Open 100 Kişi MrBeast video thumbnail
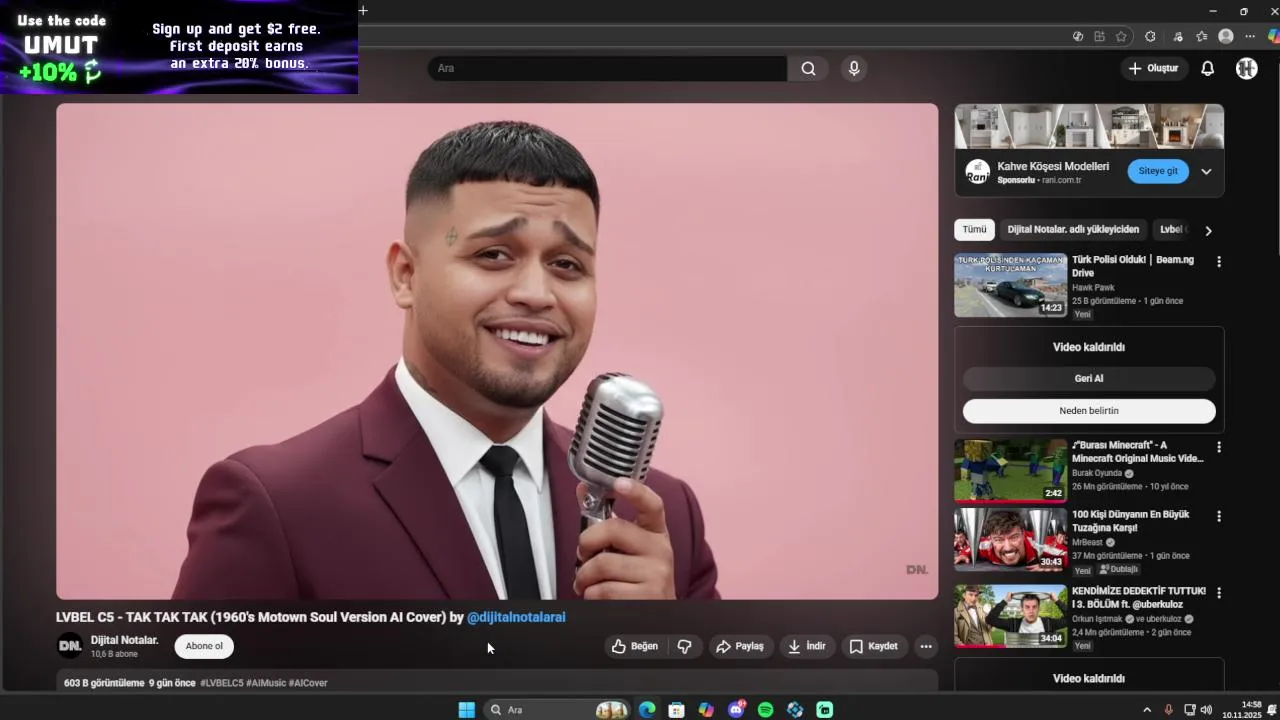Screen dimensions: 1280x720 (1010, 540)
